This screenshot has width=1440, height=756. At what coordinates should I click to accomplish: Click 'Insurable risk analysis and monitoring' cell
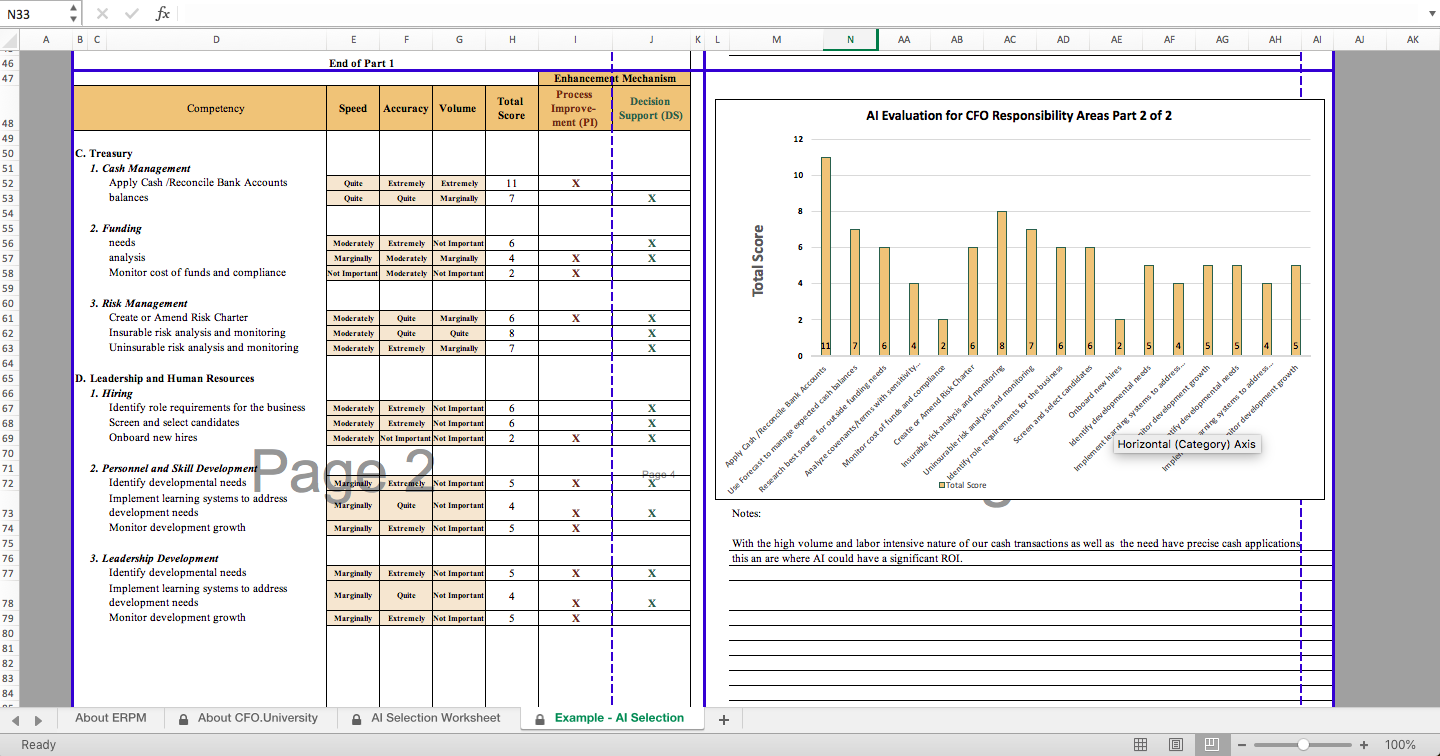tap(197, 333)
